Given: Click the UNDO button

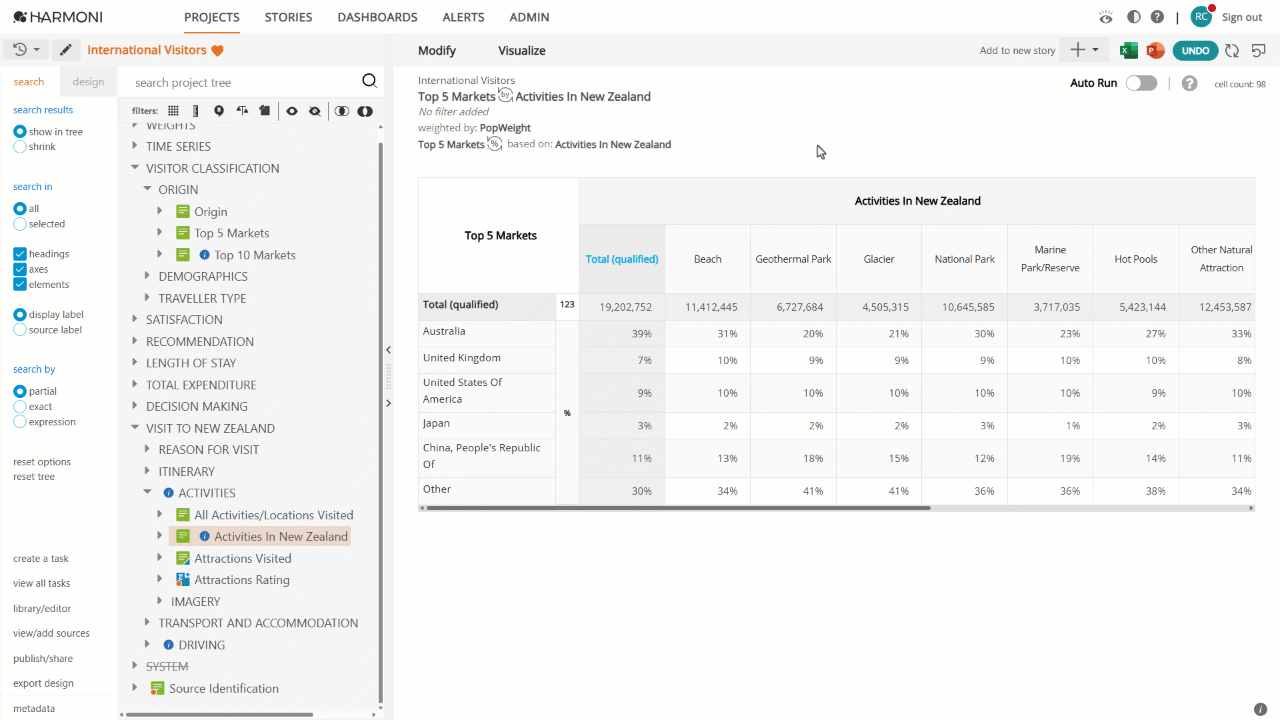Looking at the screenshot, I should coord(1195,50).
